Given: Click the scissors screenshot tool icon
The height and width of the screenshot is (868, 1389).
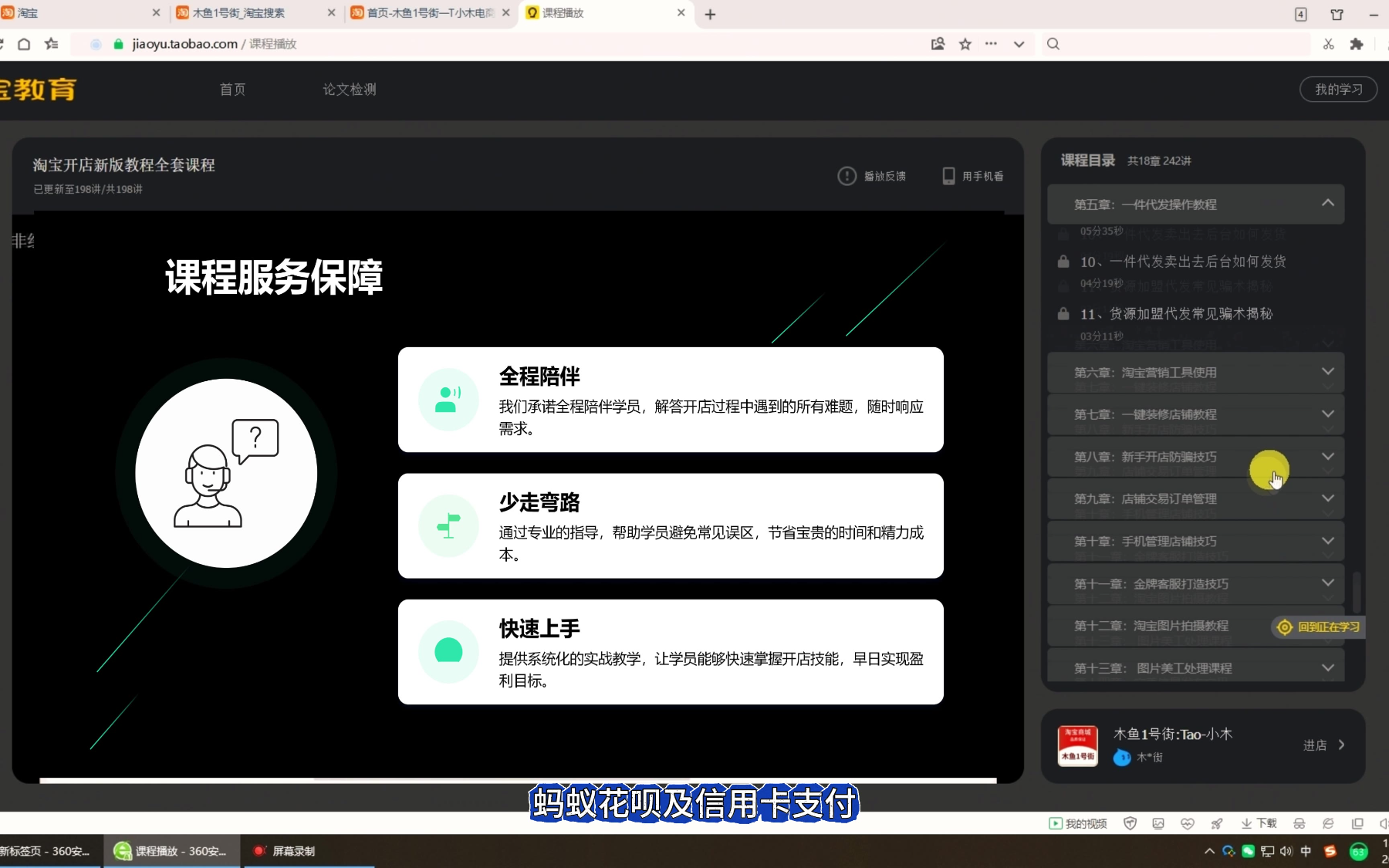Looking at the screenshot, I should click(1328, 44).
